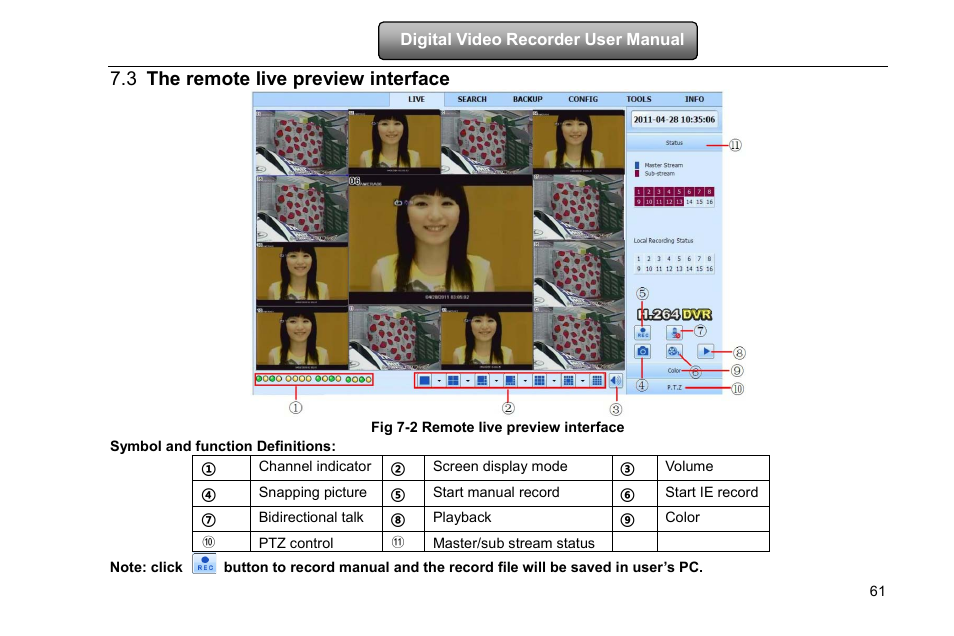
Task: Switch to 4-split screen display mode
Action: coord(453,380)
